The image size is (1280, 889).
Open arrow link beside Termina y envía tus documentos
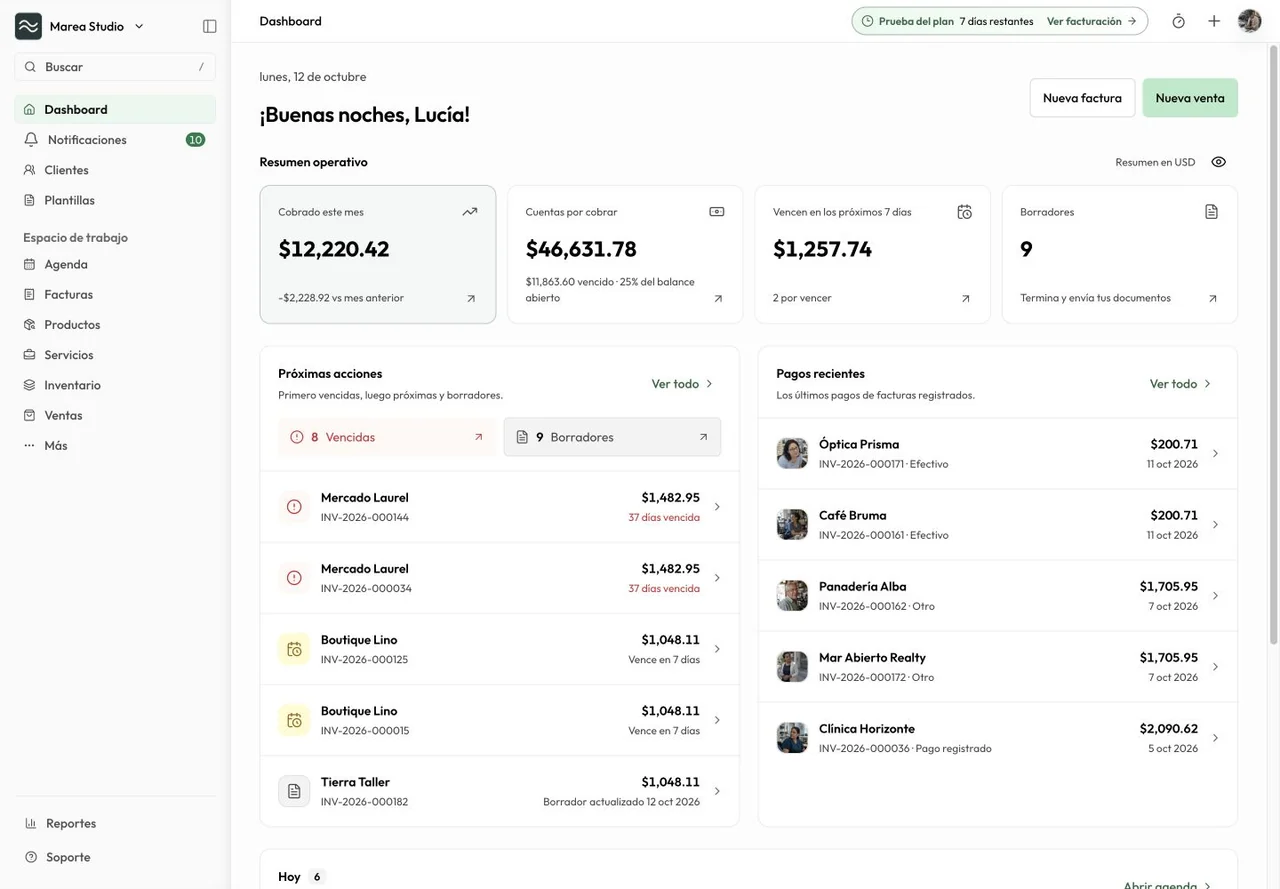pyautogui.click(x=1213, y=298)
